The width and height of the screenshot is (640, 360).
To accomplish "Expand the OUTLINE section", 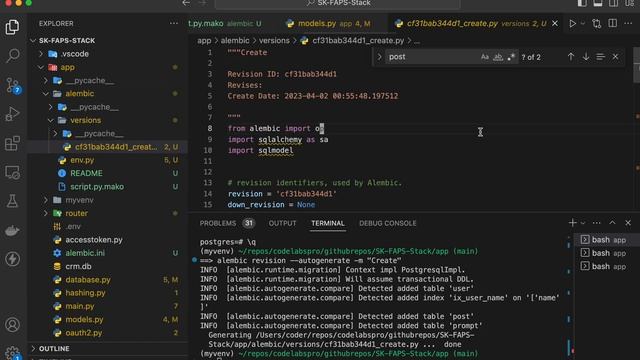I will pos(54,349).
